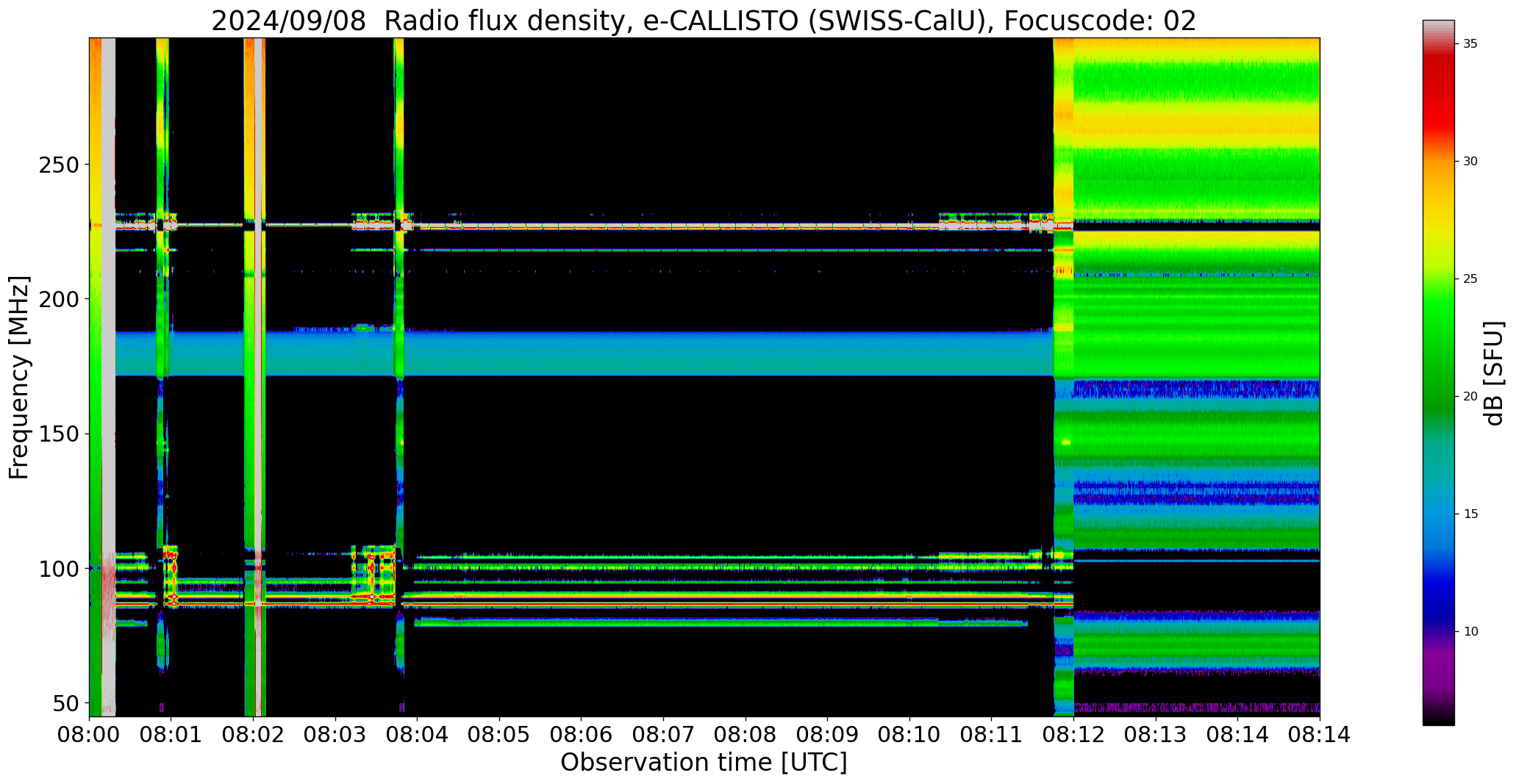Click the 'Observation time [UTC]' axis label
1516x784 pixels.
tap(704, 762)
